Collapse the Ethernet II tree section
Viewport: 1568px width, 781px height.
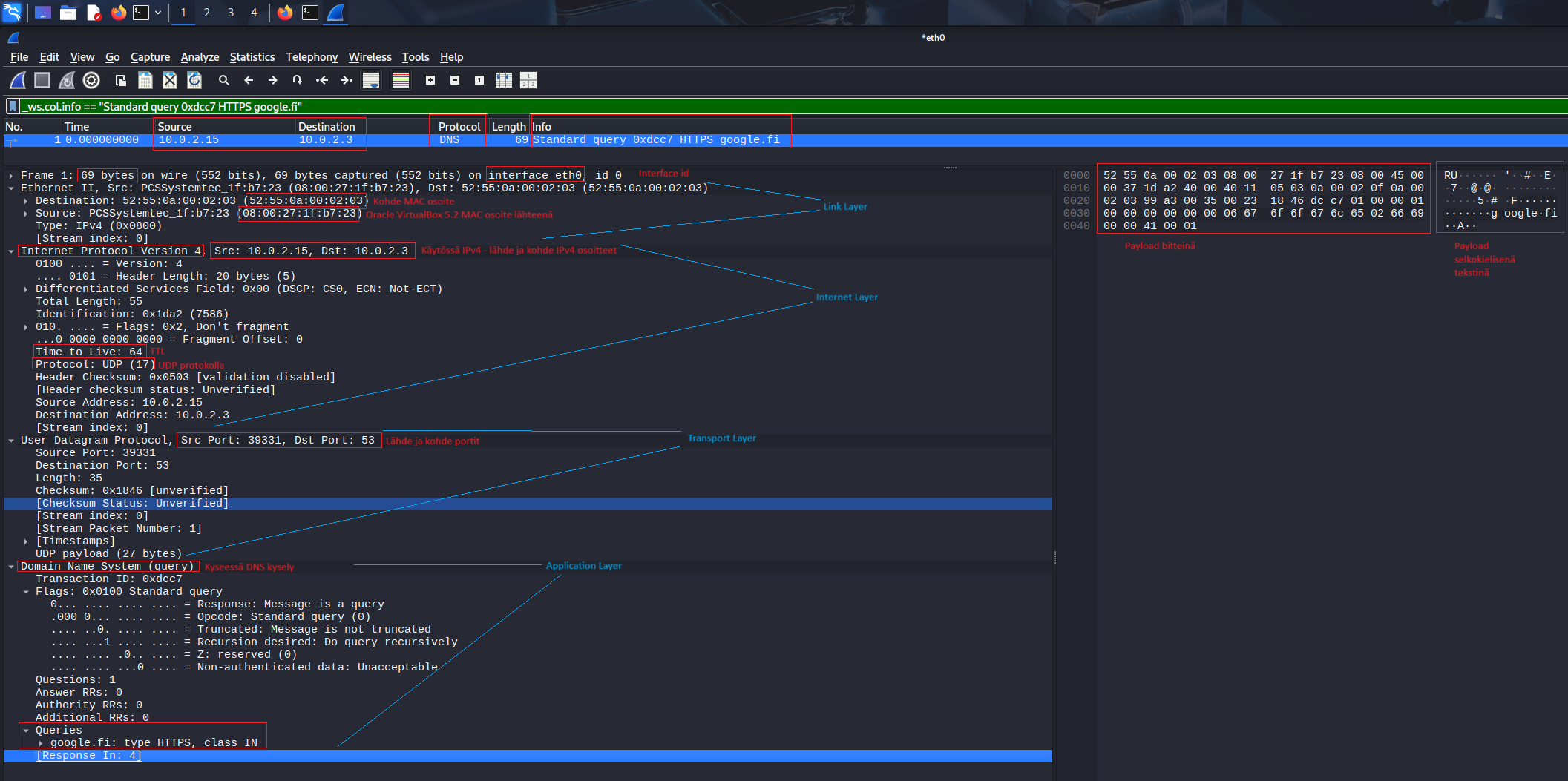point(11,188)
